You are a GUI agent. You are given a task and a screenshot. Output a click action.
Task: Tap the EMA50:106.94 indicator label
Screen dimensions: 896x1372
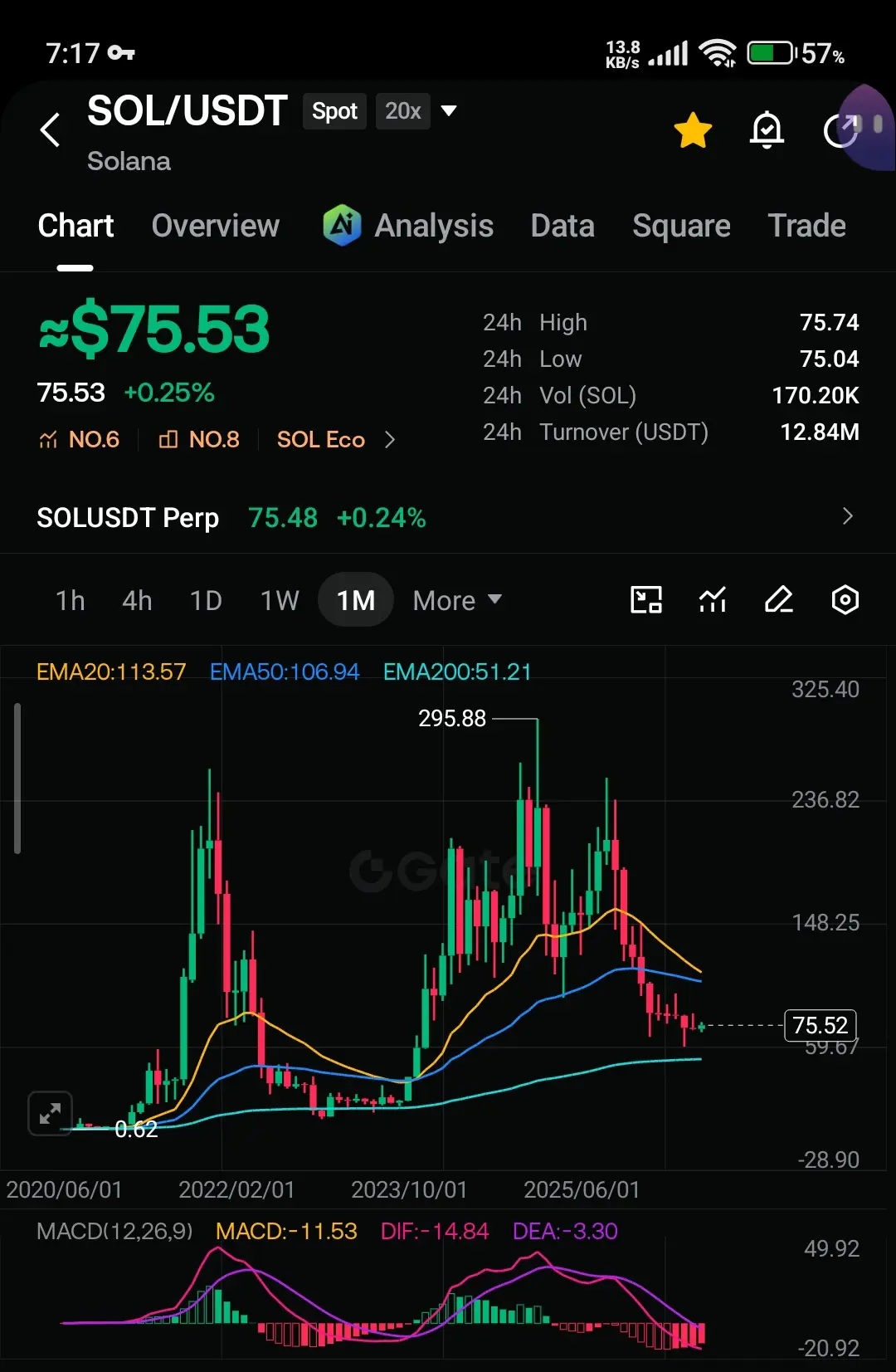click(x=285, y=671)
